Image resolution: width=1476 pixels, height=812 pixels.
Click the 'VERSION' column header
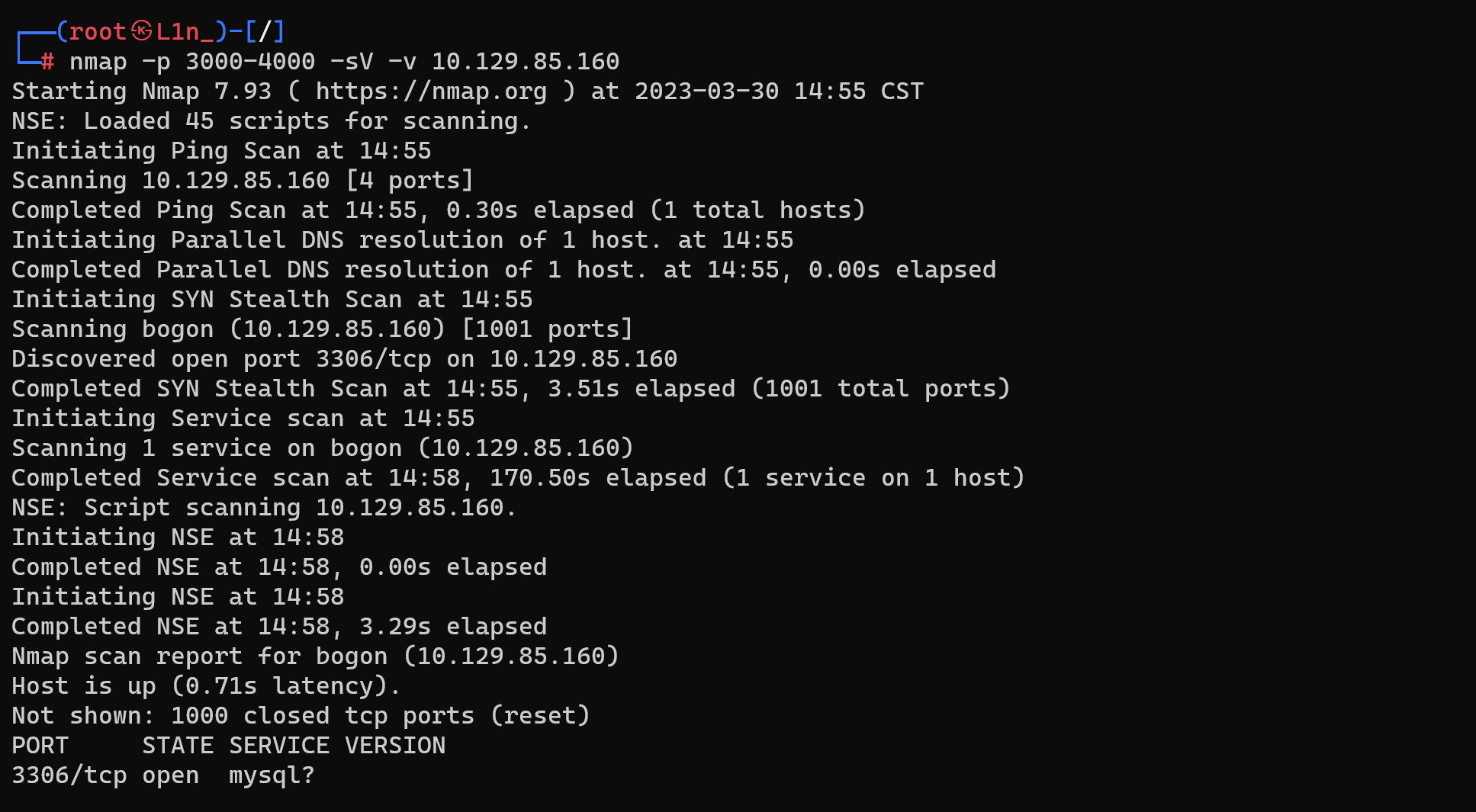[395, 746]
